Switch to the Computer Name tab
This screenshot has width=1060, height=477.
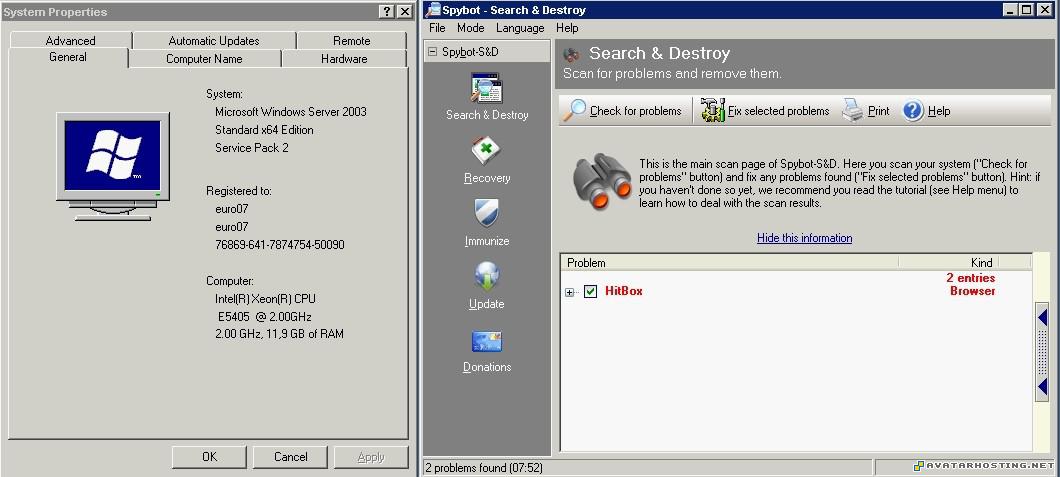tap(204, 59)
